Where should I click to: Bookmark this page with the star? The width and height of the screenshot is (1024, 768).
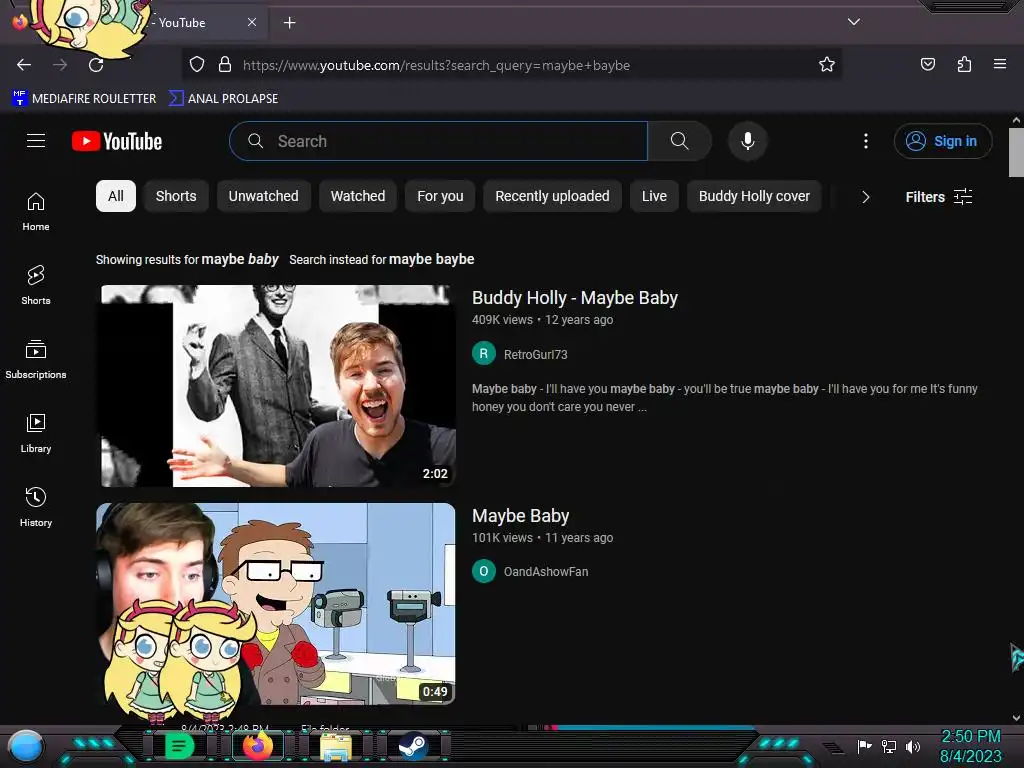click(x=827, y=65)
